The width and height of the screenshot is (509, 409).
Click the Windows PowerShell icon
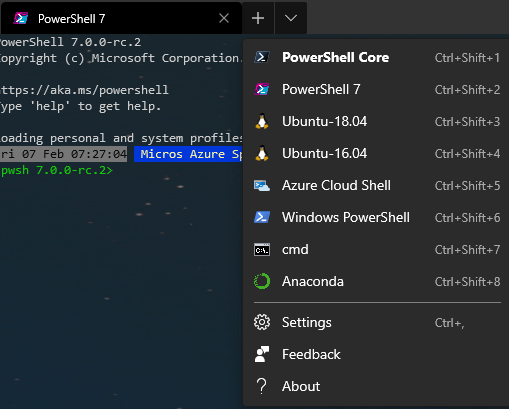(x=262, y=217)
